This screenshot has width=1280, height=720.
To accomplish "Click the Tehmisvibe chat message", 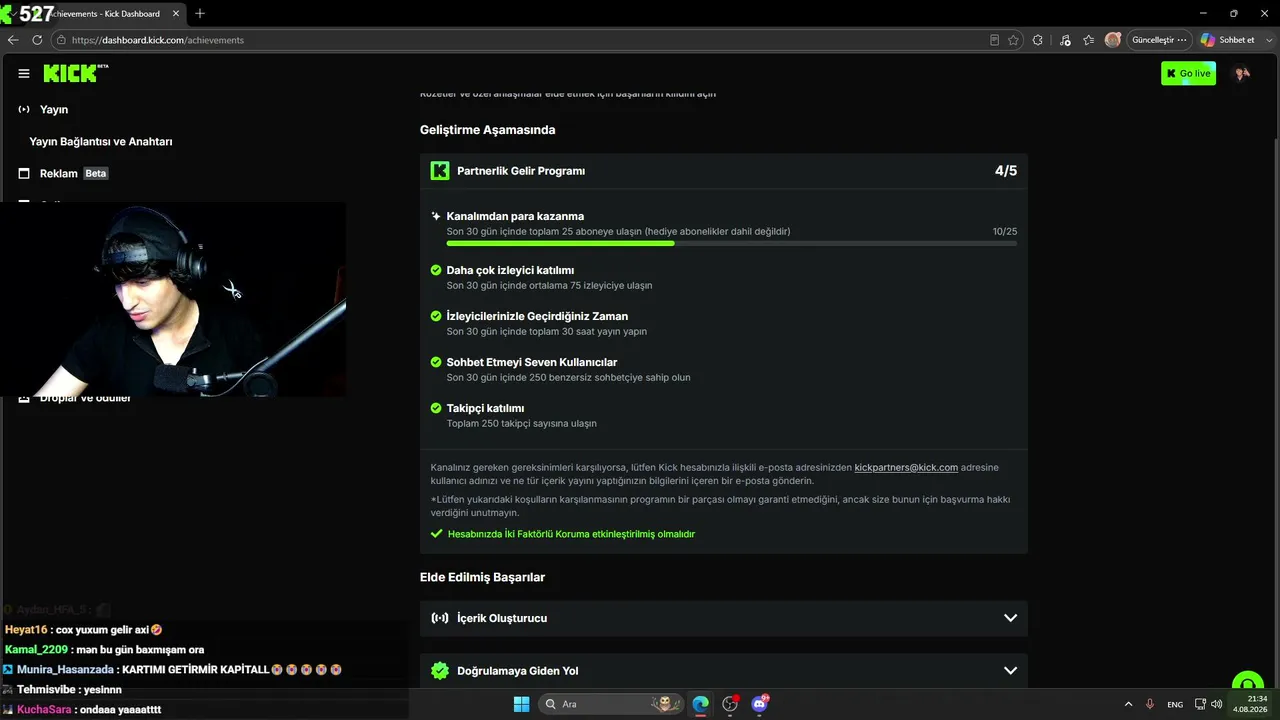I will [x=62, y=690].
